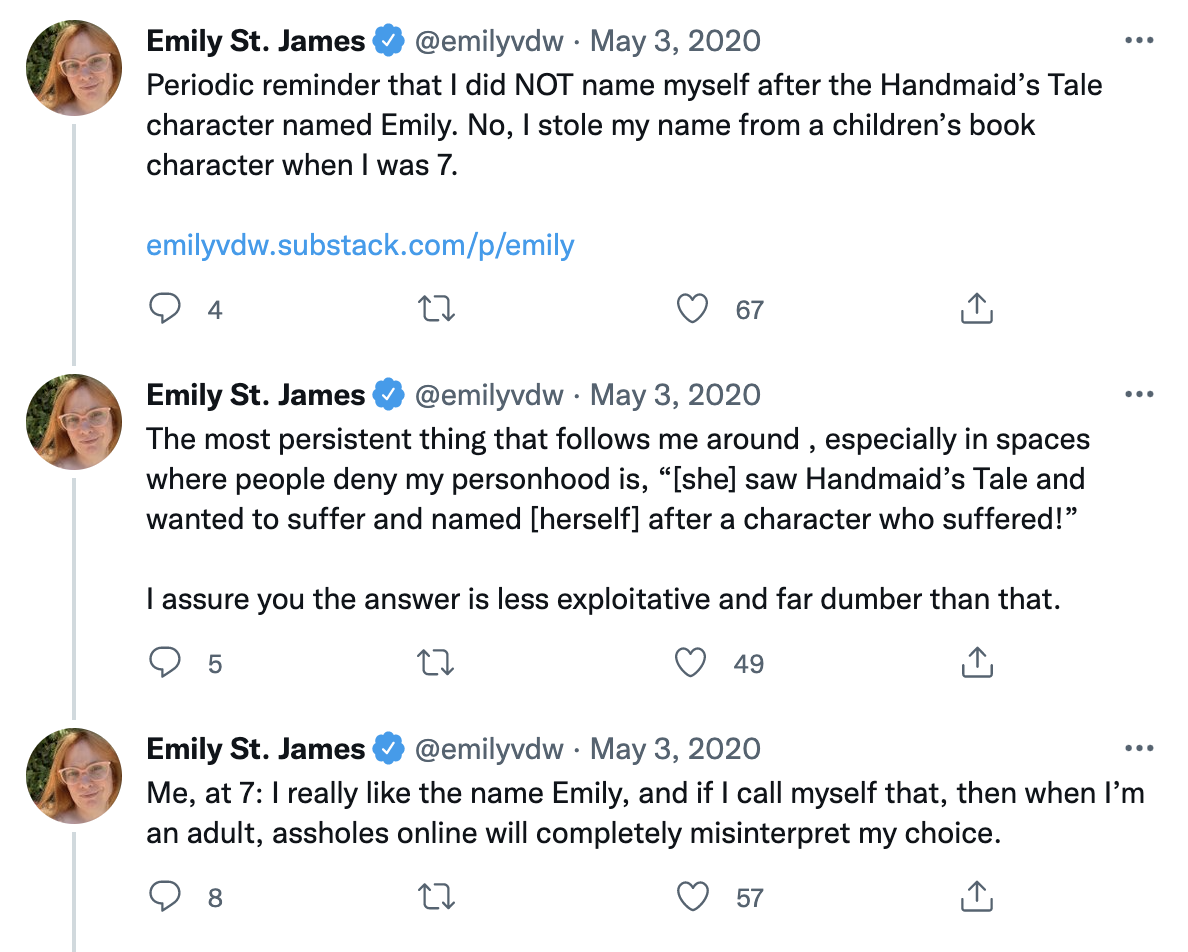Like the first tweet with 67 likes
This screenshot has height=952, width=1188.
(x=692, y=309)
